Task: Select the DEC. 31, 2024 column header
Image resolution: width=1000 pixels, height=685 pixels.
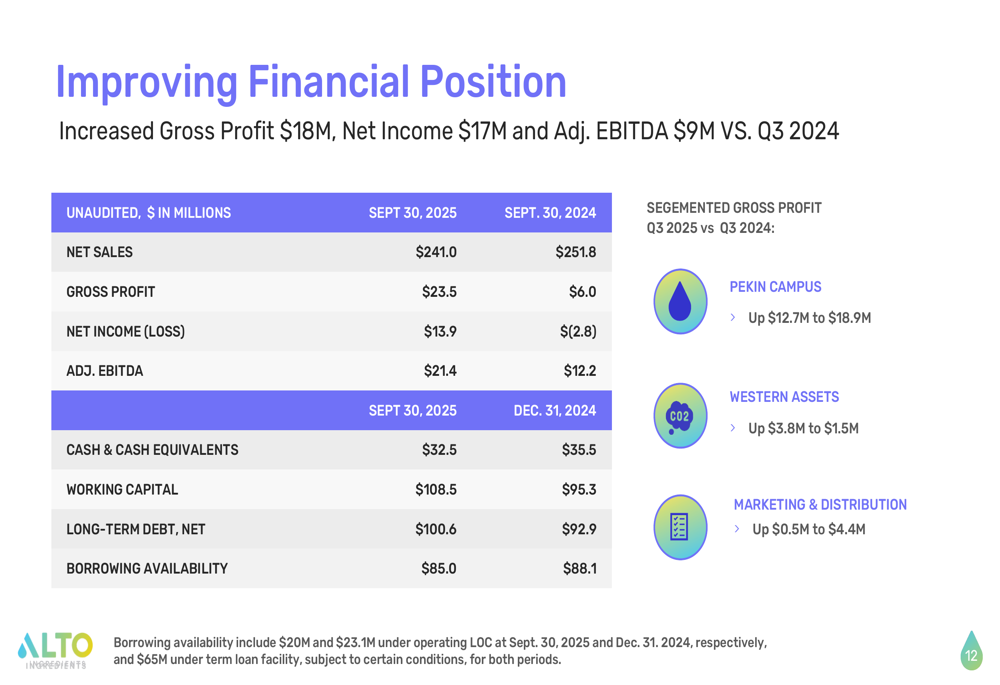Action: [x=553, y=411]
